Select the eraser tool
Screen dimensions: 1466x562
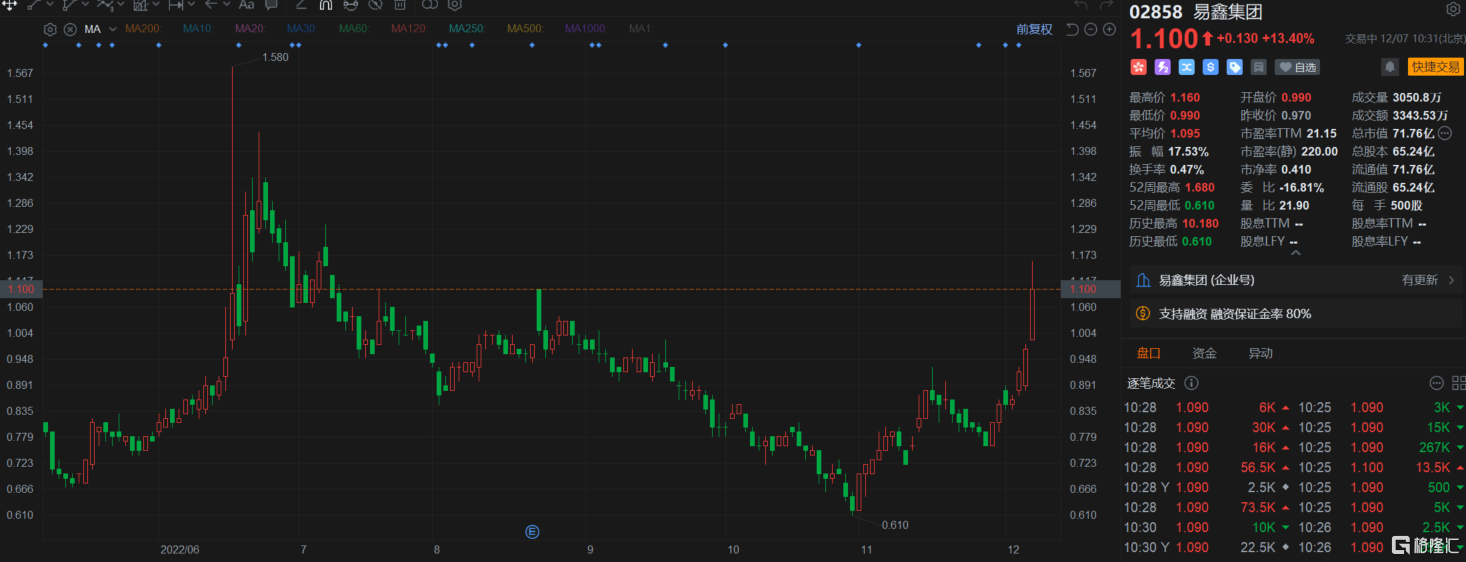[301, 5]
